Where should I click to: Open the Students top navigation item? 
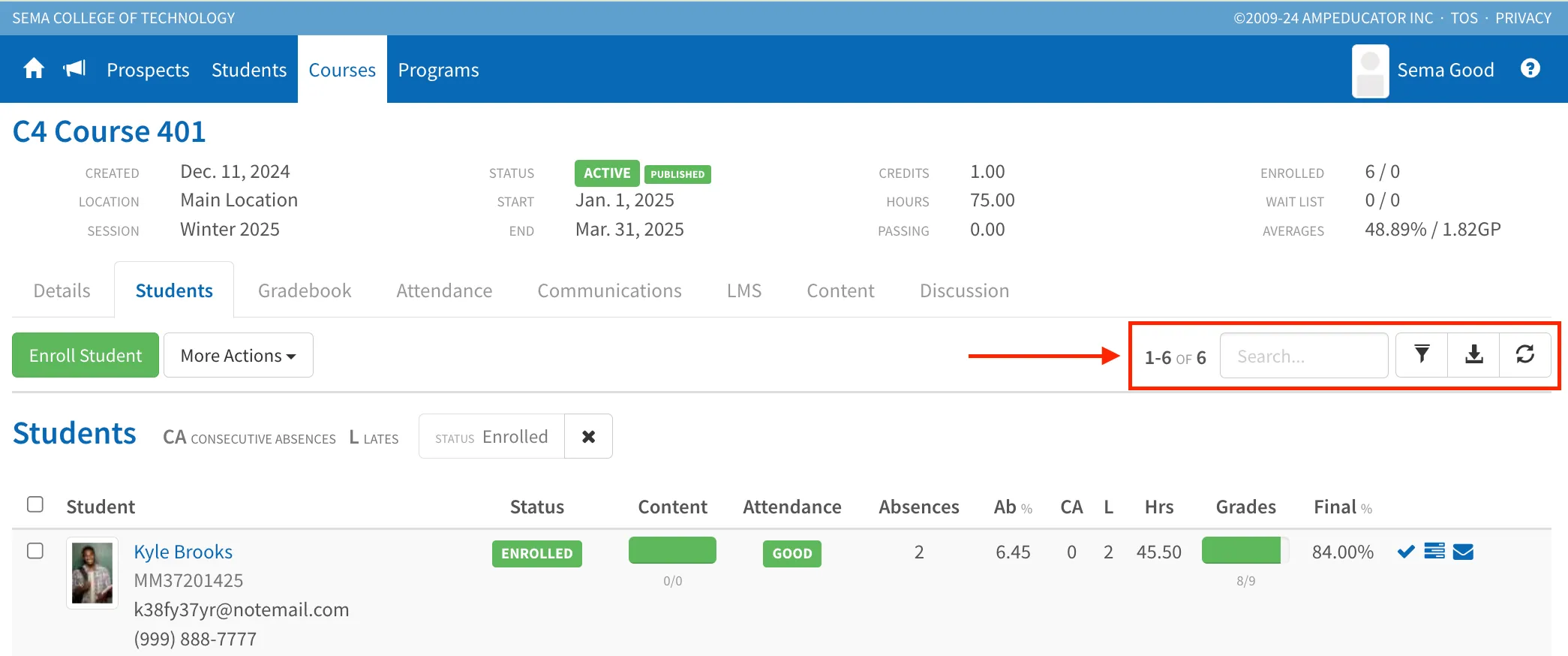(249, 70)
